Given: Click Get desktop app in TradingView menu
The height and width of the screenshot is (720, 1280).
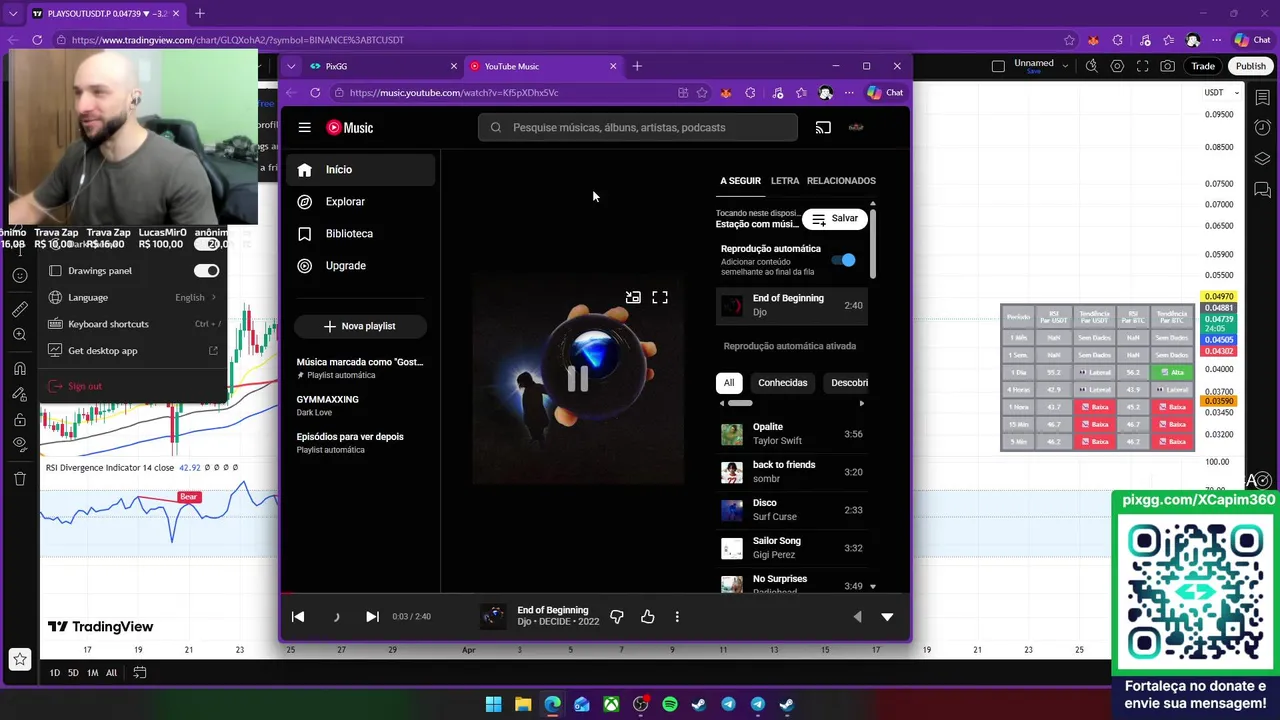Looking at the screenshot, I should click(x=133, y=351).
